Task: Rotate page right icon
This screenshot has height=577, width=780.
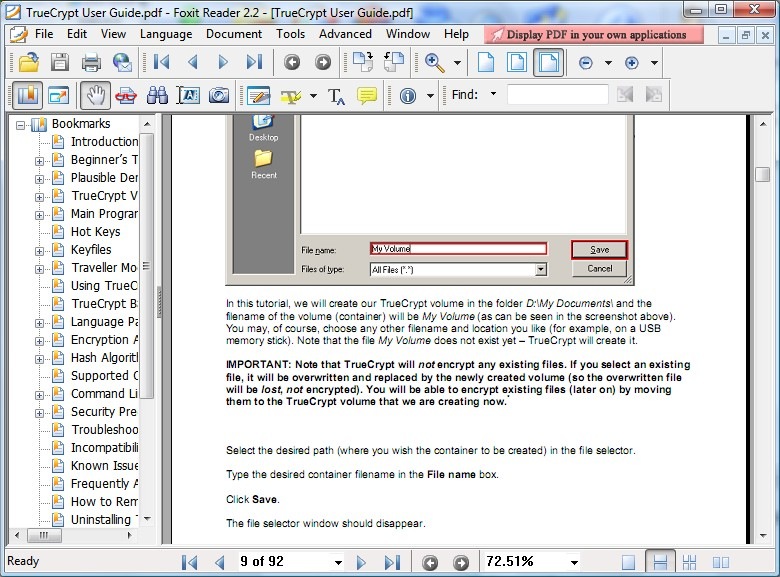Action: point(363,62)
